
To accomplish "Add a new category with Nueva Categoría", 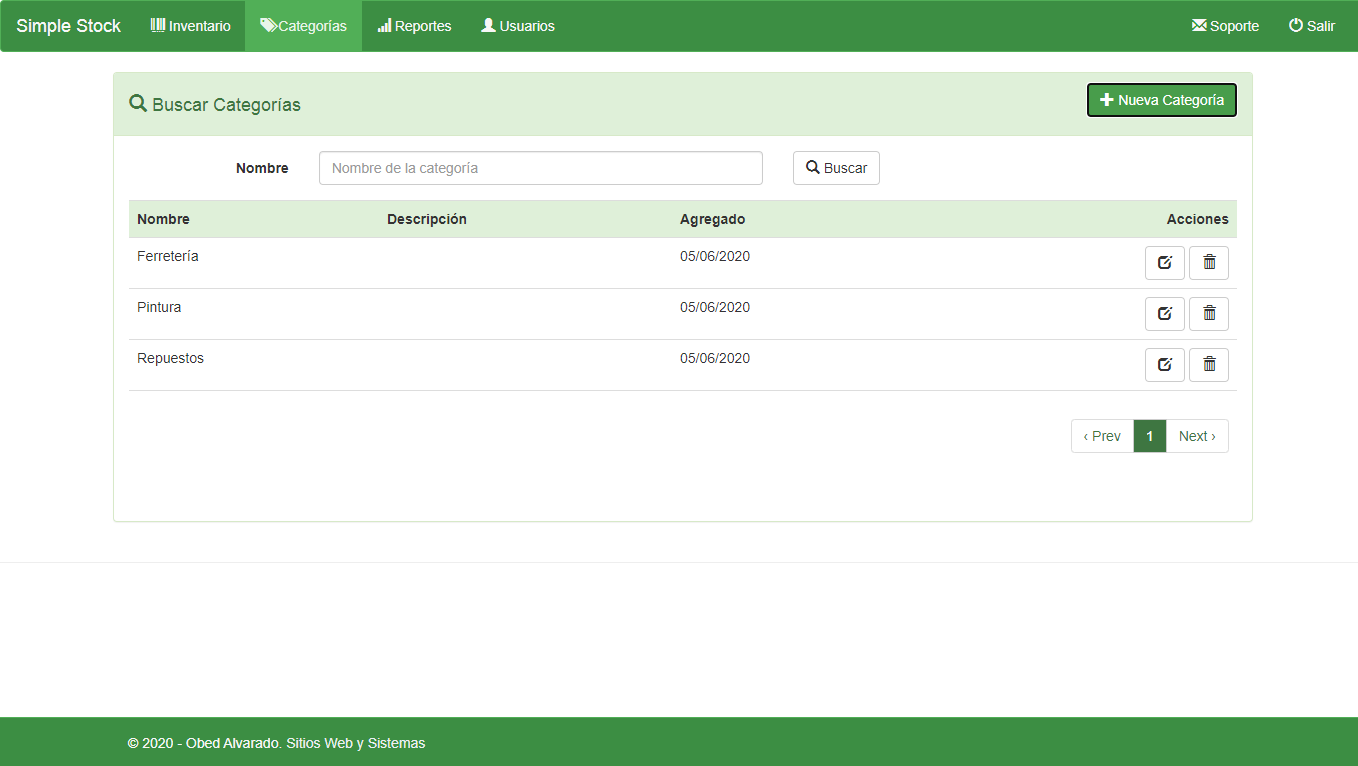I will pyautogui.click(x=1162, y=100).
